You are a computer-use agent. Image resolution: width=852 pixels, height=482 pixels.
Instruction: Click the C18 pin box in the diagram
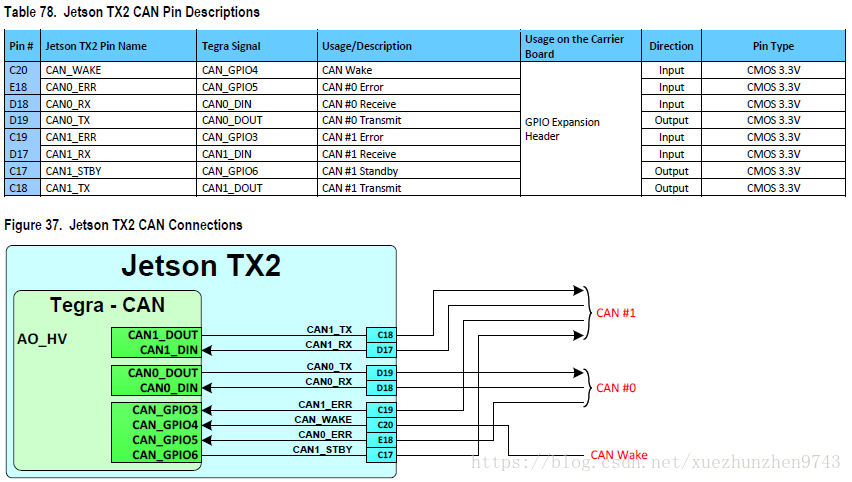[381, 335]
